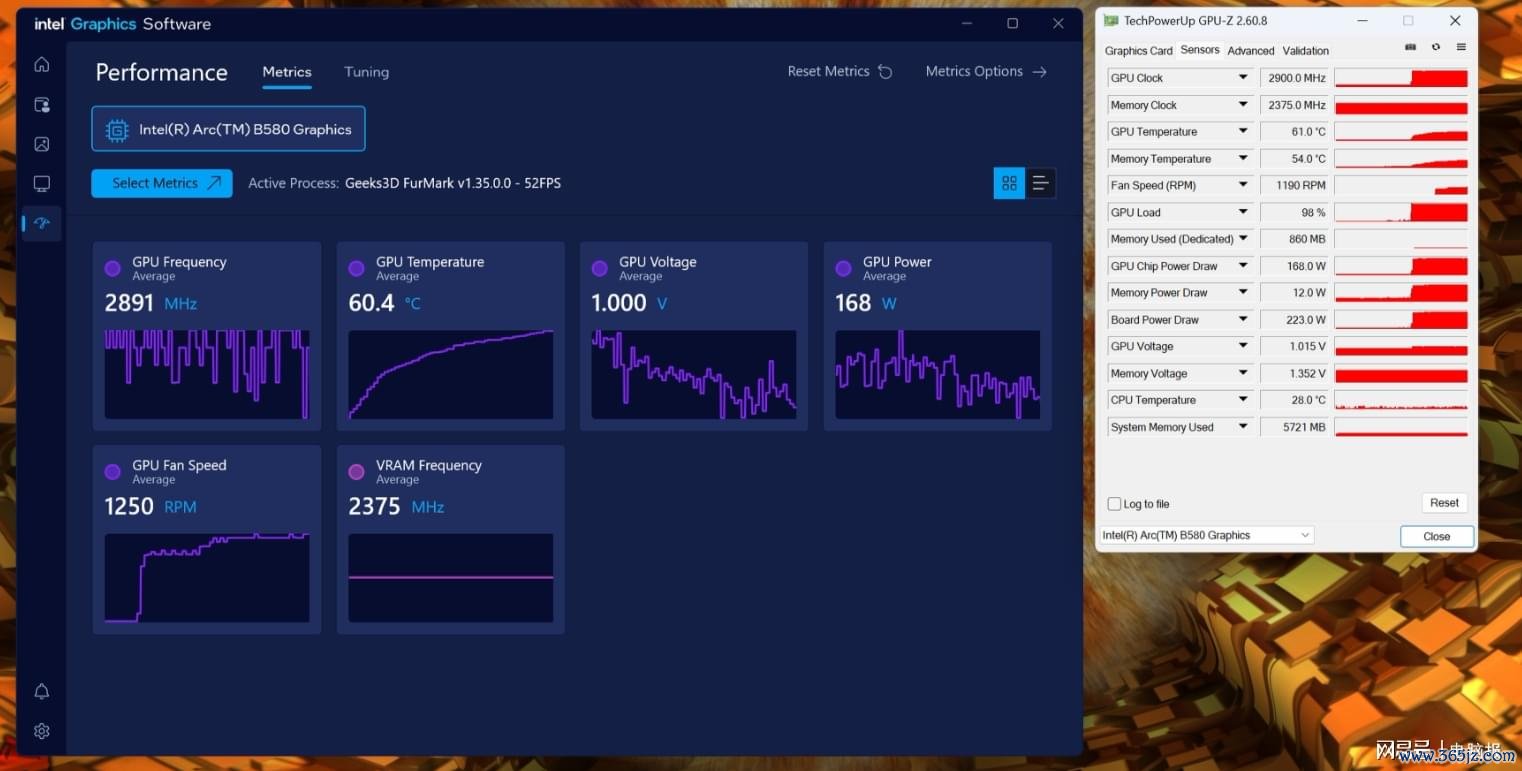
Task: Expand the Board Power Draw dropdown
Action: click(x=1243, y=320)
